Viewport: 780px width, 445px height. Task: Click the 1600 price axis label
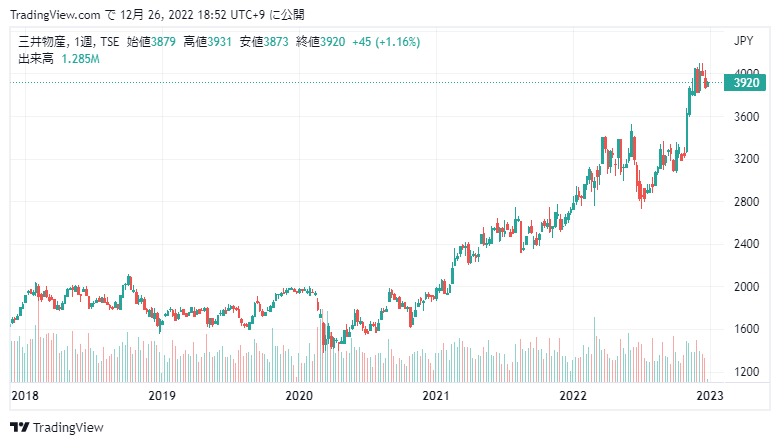point(747,329)
